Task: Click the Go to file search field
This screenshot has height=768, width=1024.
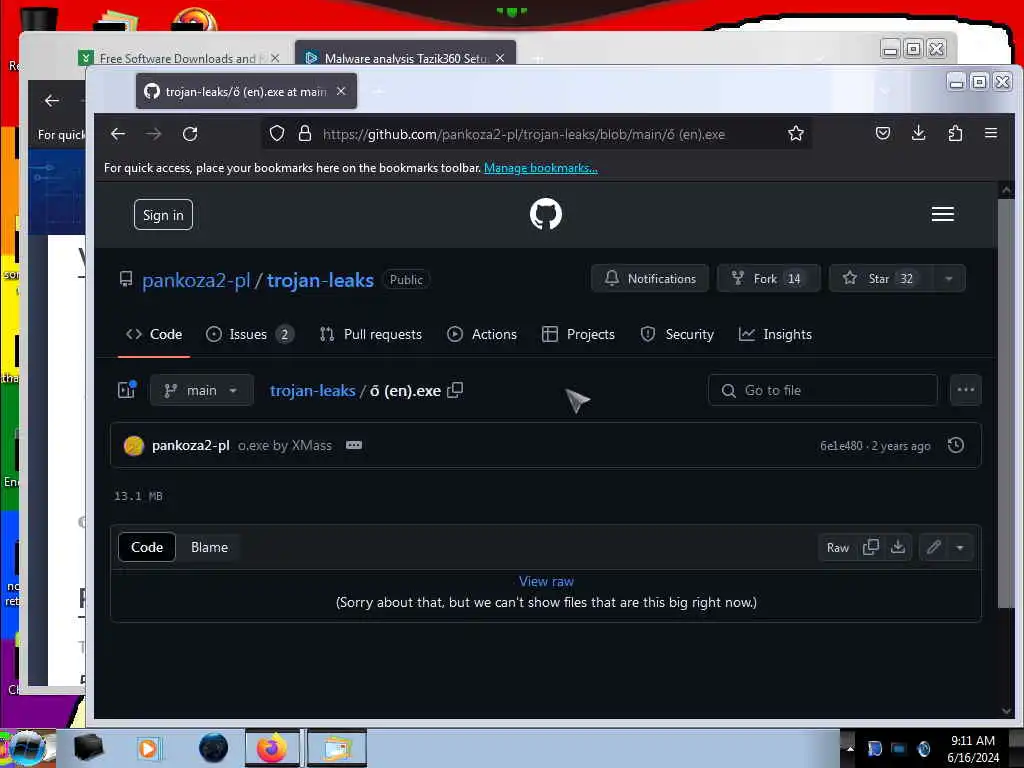Action: pyautogui.click(x=823, y=391)
